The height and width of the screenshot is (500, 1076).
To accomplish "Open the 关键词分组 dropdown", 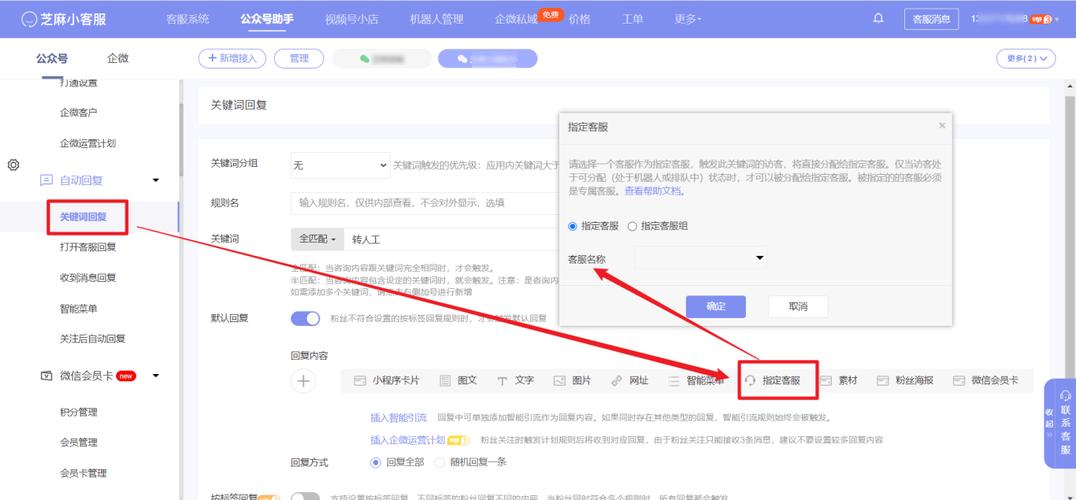I will coord(340,165).
